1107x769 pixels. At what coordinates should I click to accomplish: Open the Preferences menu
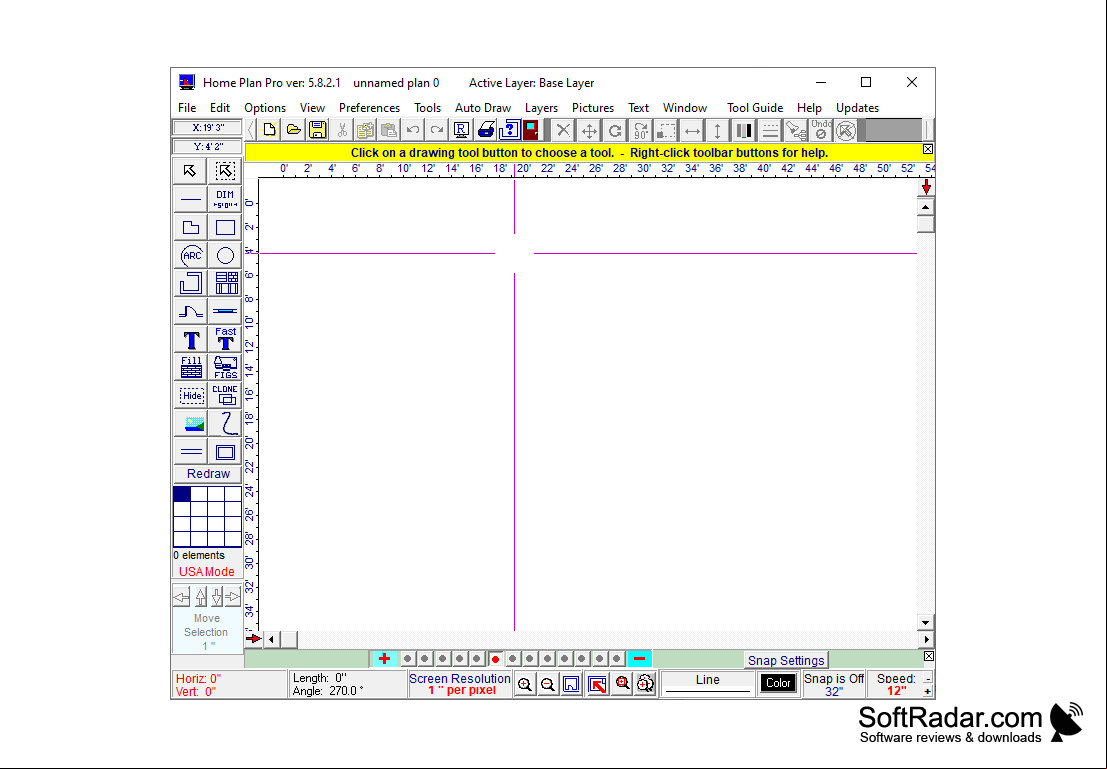369,108
